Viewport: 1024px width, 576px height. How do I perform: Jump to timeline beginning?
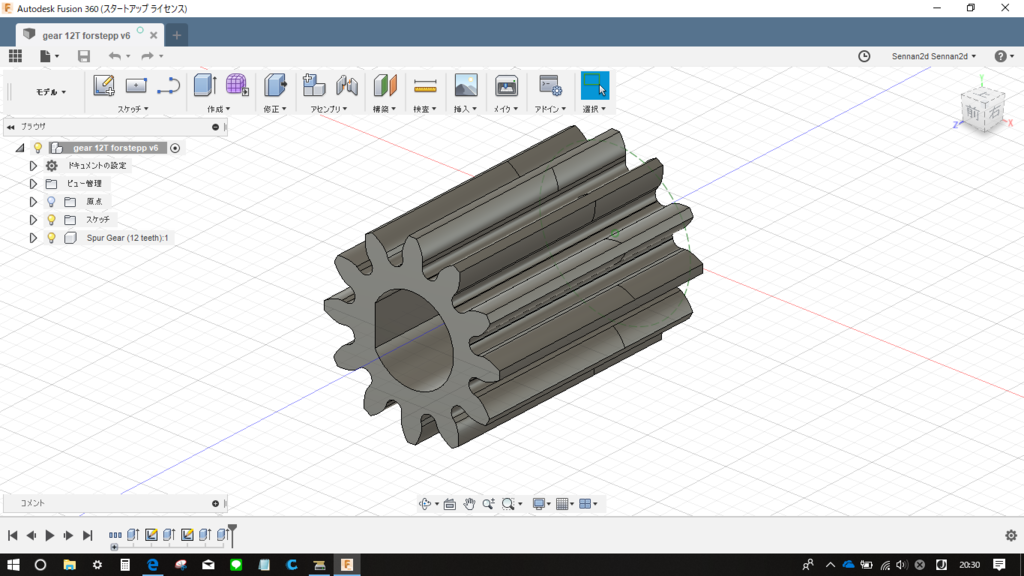pyautogui.click(x=12, y=536)
